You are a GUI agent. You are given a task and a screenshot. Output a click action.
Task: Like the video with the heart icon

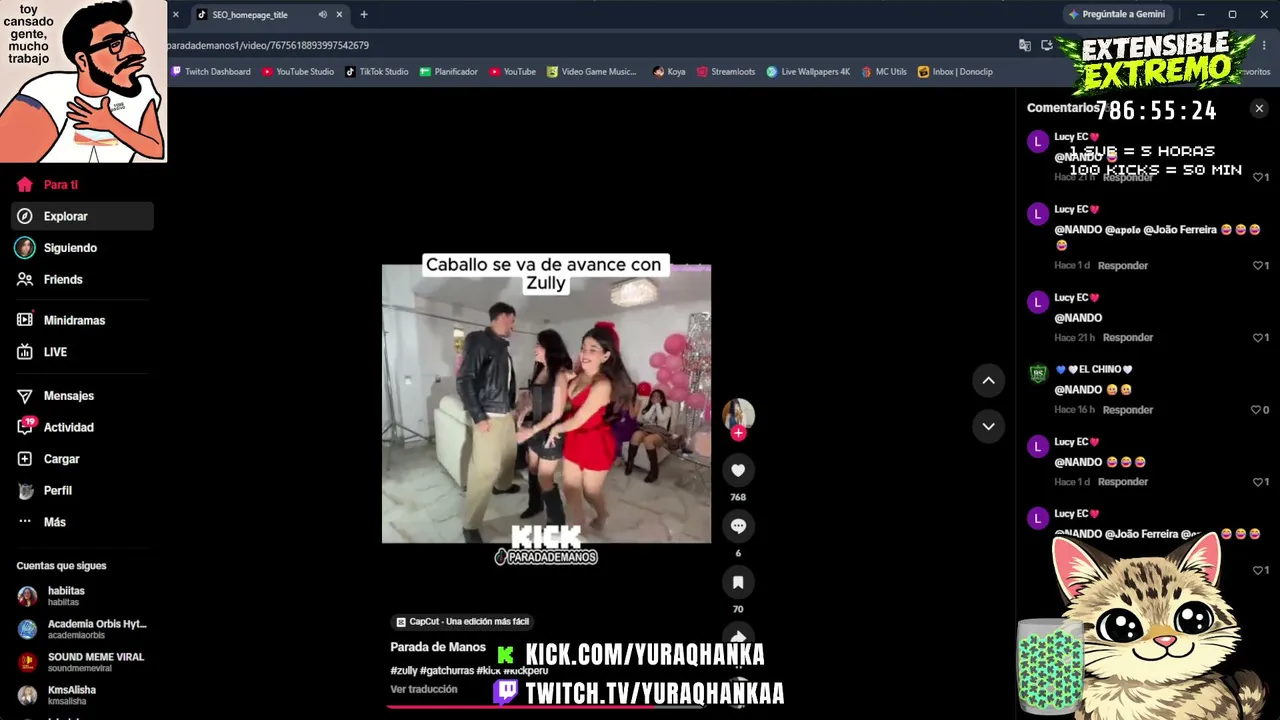tap(738, 470)
